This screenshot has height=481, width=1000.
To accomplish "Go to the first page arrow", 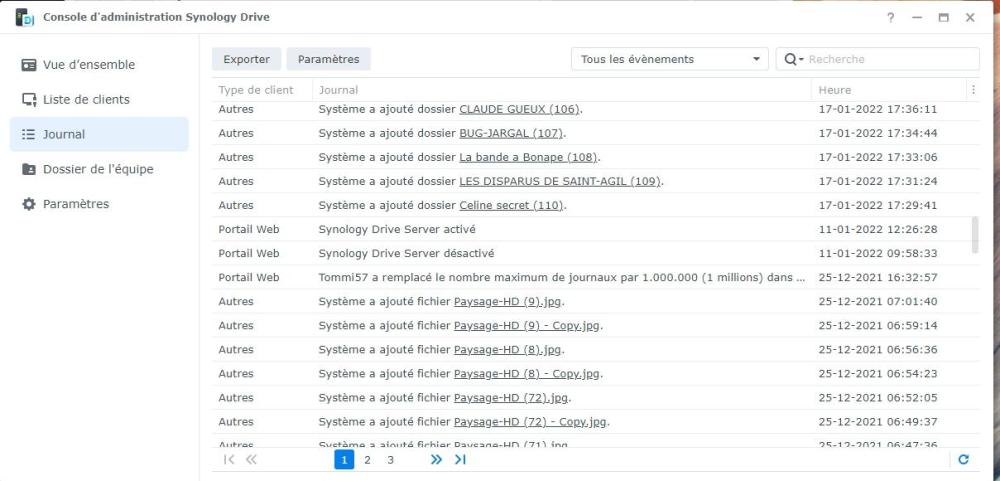I will pos(230,459).
